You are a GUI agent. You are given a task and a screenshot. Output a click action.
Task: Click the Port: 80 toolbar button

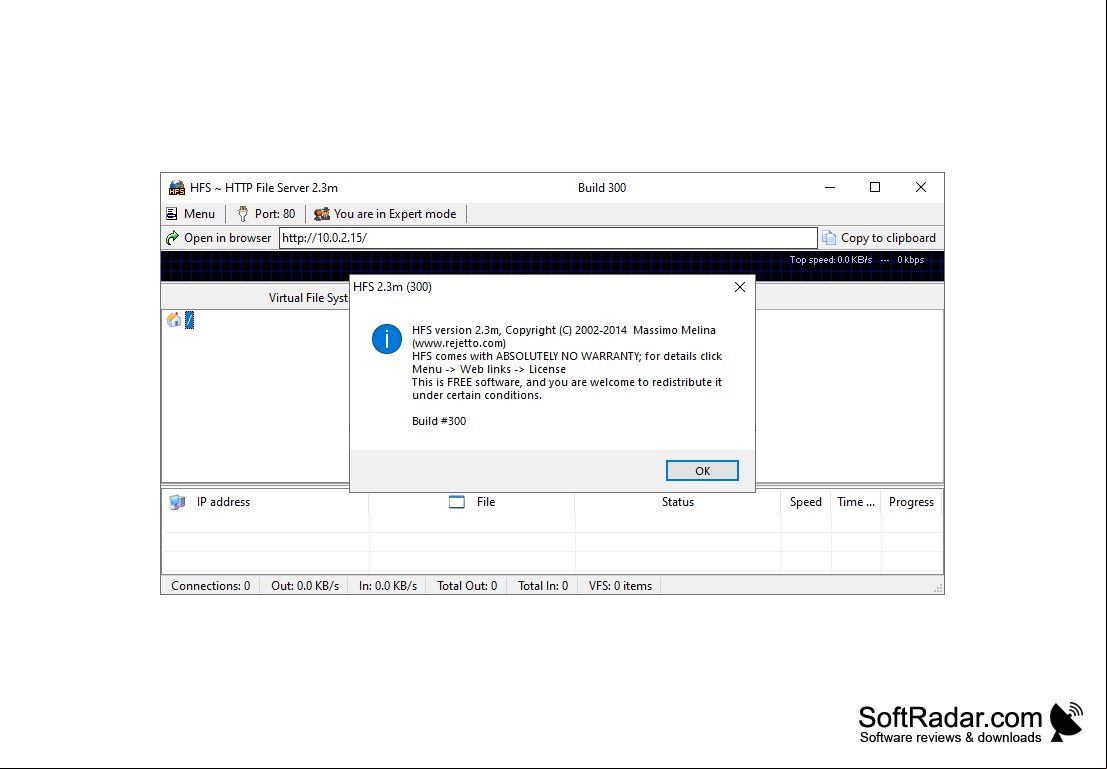266,214
